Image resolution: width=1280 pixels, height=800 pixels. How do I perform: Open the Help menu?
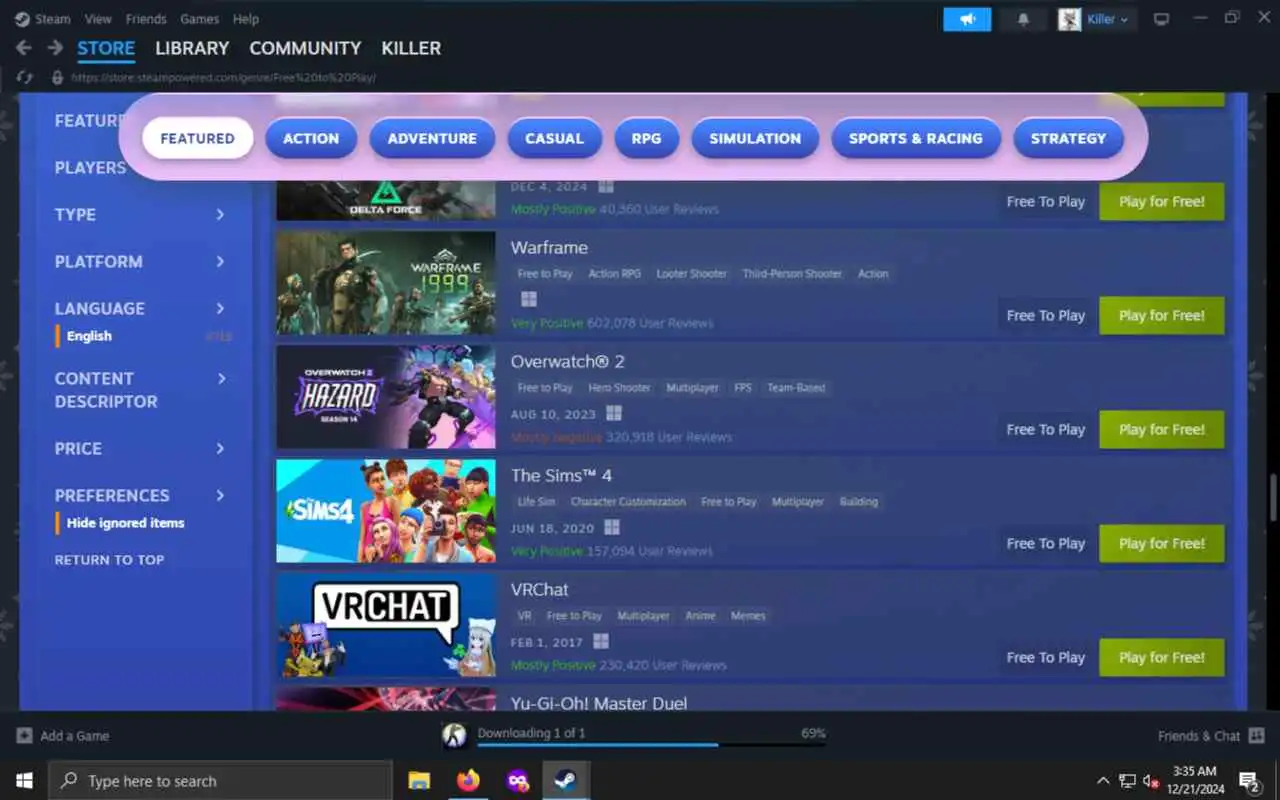coord(246,19)
